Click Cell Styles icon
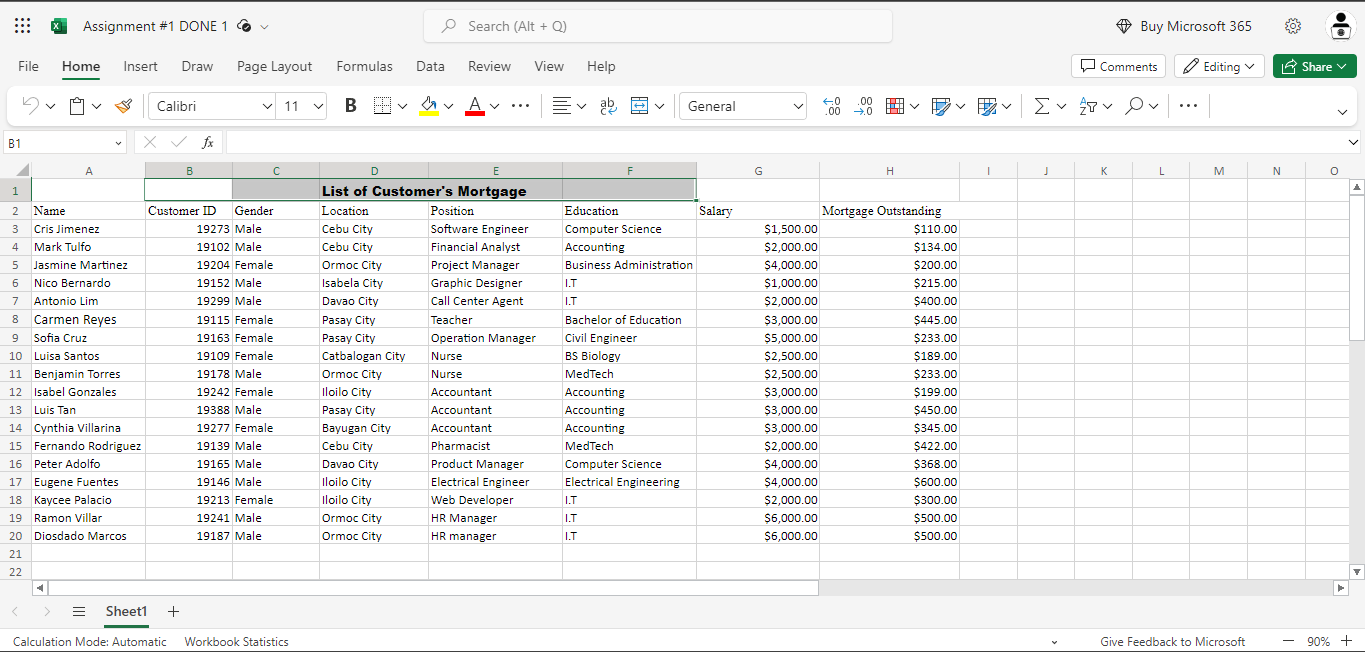The width and height of the screenshot is (1365, 652). (988, 106)
